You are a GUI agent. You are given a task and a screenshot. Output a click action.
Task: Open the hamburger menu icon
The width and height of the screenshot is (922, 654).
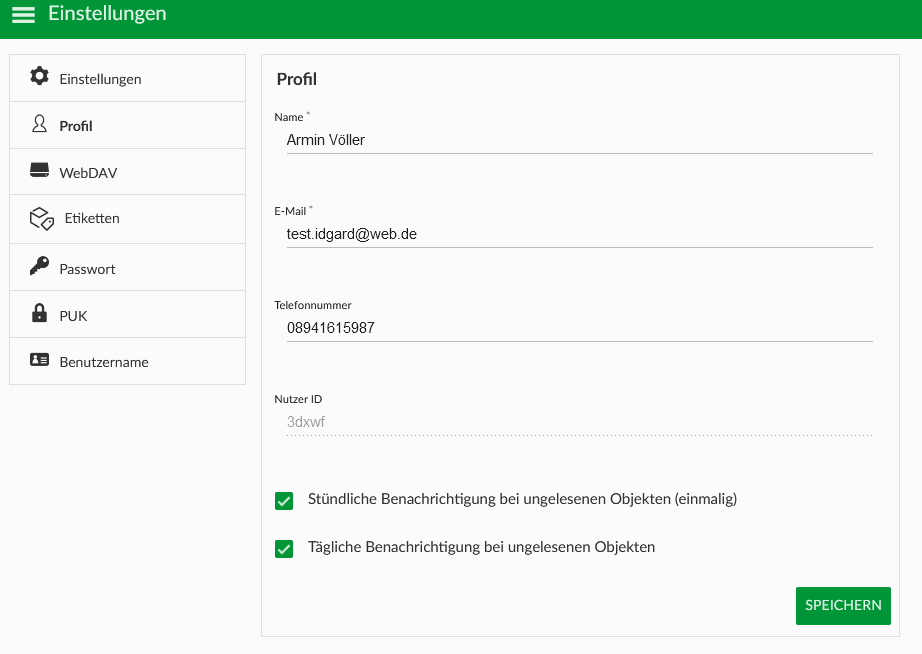(24, 14)
